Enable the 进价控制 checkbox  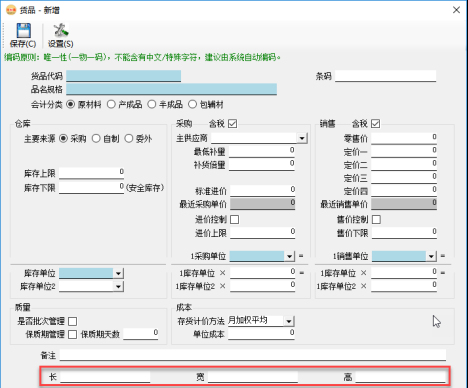tap(235, 219)
